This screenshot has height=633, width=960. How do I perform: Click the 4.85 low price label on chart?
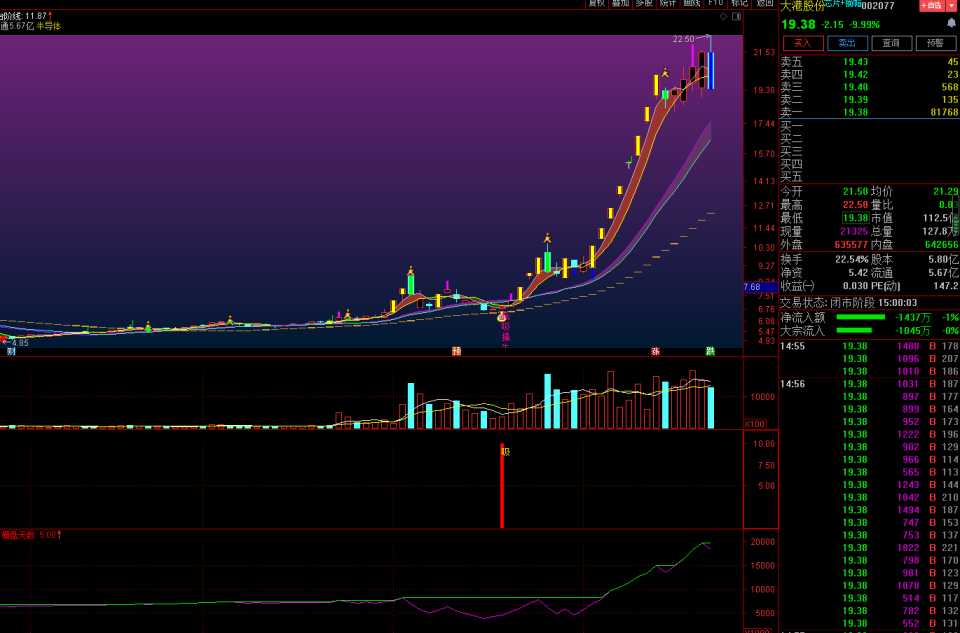click(18, 343)
